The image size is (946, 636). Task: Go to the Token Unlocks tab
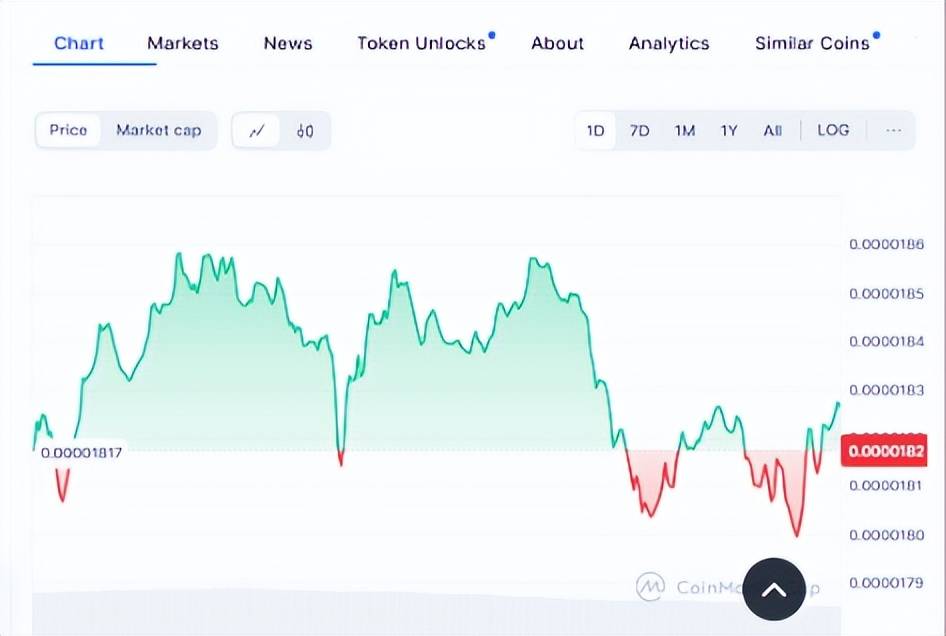[421, 43]
